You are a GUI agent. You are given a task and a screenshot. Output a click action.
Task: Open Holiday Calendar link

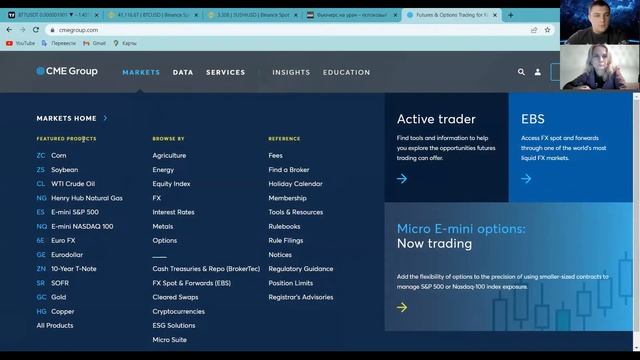coord(296,184)
